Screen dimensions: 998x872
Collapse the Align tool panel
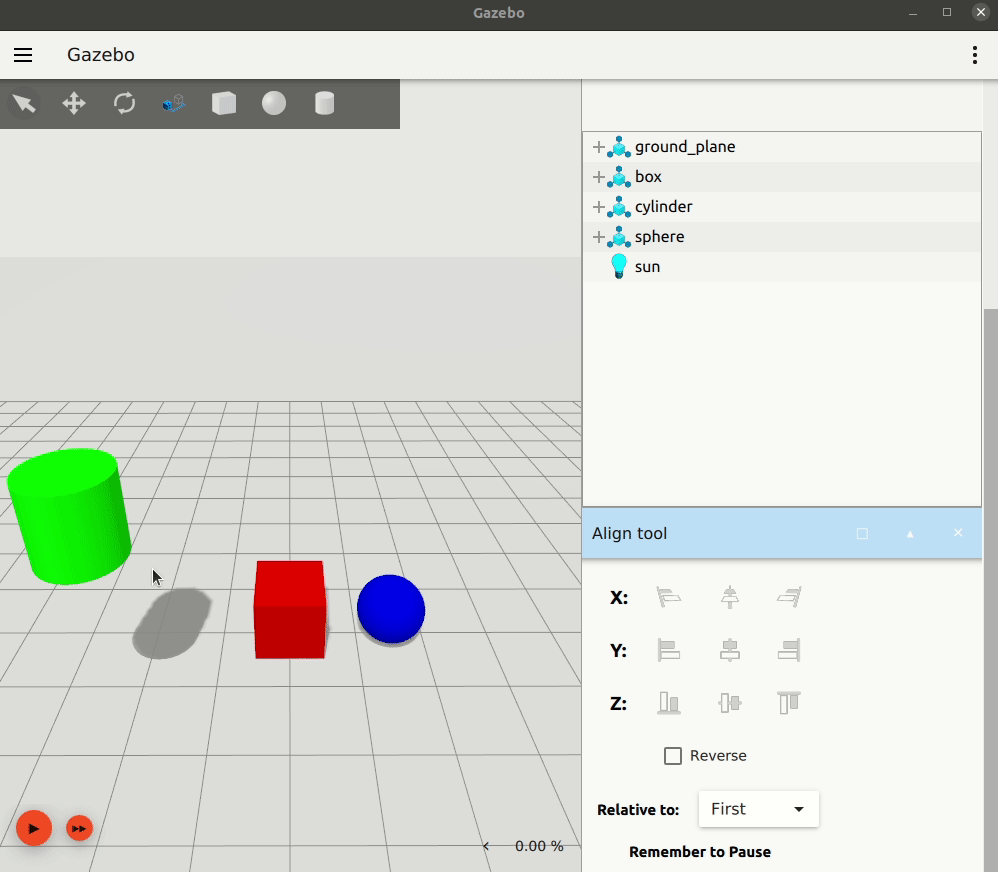coord(910,534)
